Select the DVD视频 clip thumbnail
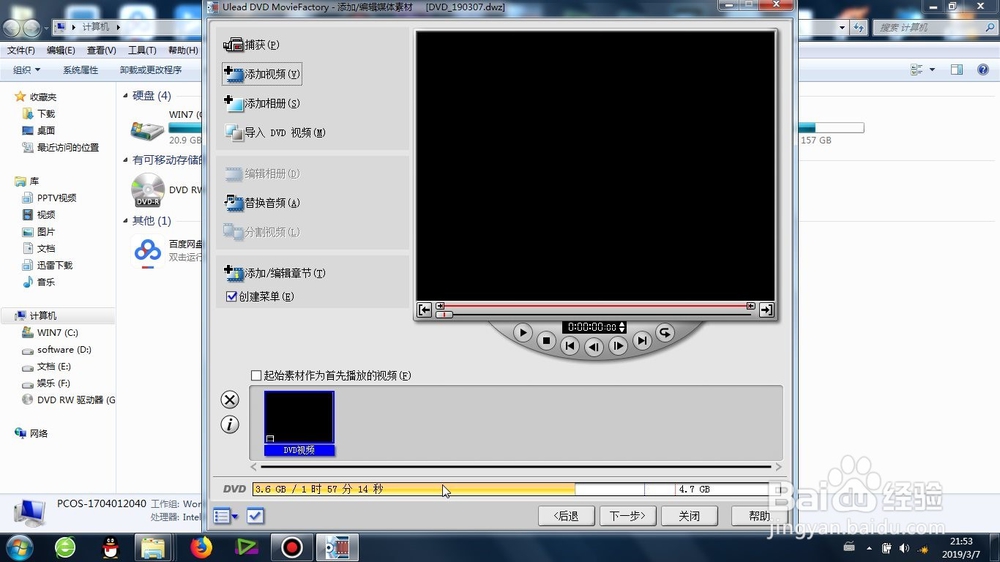 click(299, 423)
